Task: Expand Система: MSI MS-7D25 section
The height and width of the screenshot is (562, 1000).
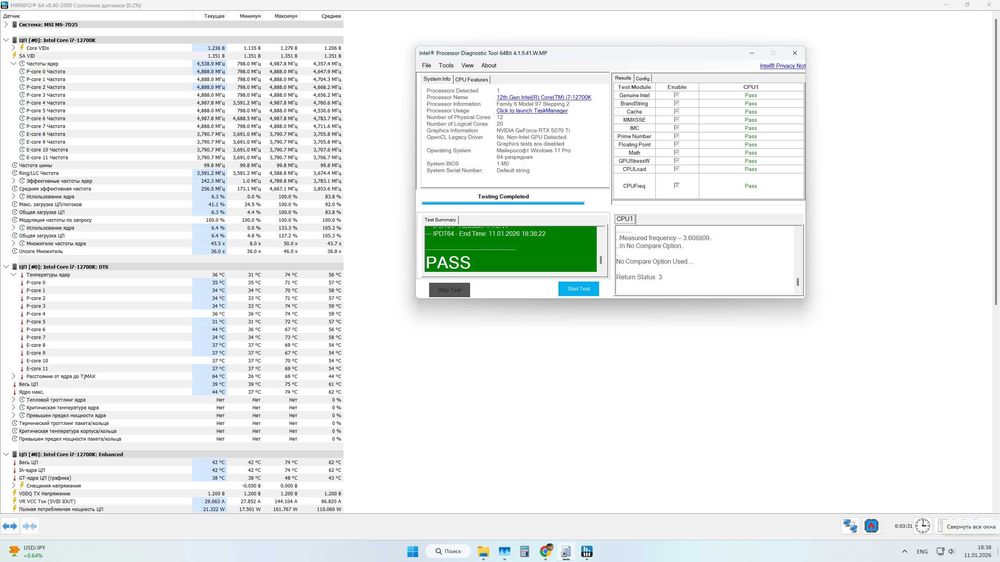Action: click(x=6, y=24)
